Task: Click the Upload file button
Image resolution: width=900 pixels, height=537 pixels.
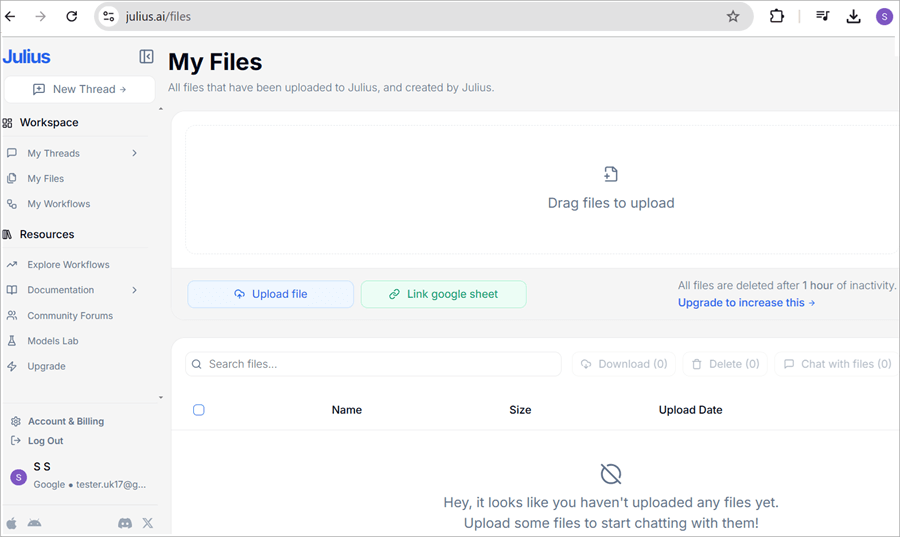Action: pyautogui.click(x=270, y=294)
